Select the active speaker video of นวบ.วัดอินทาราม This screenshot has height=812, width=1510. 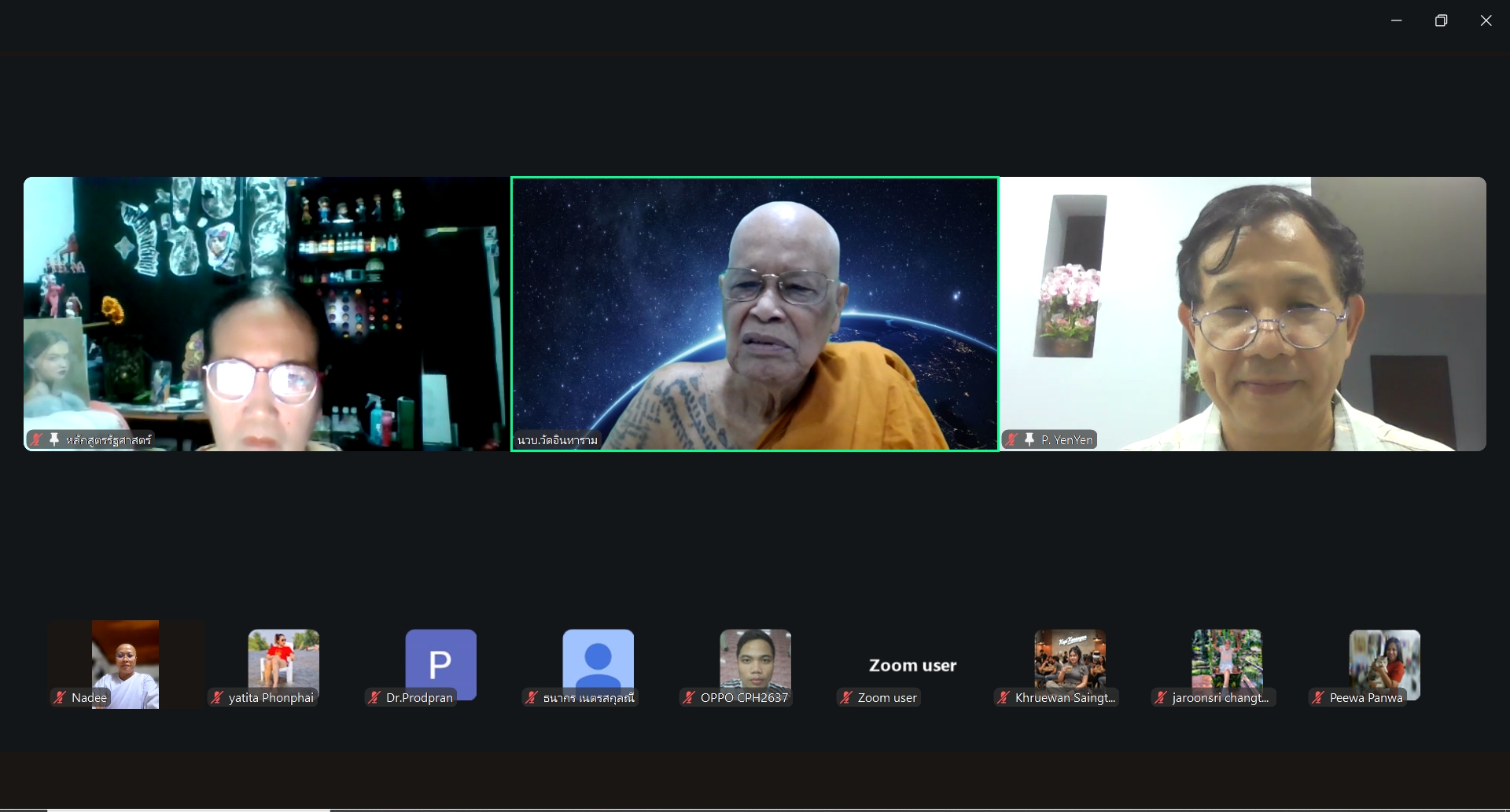click(x=755, y=314)
